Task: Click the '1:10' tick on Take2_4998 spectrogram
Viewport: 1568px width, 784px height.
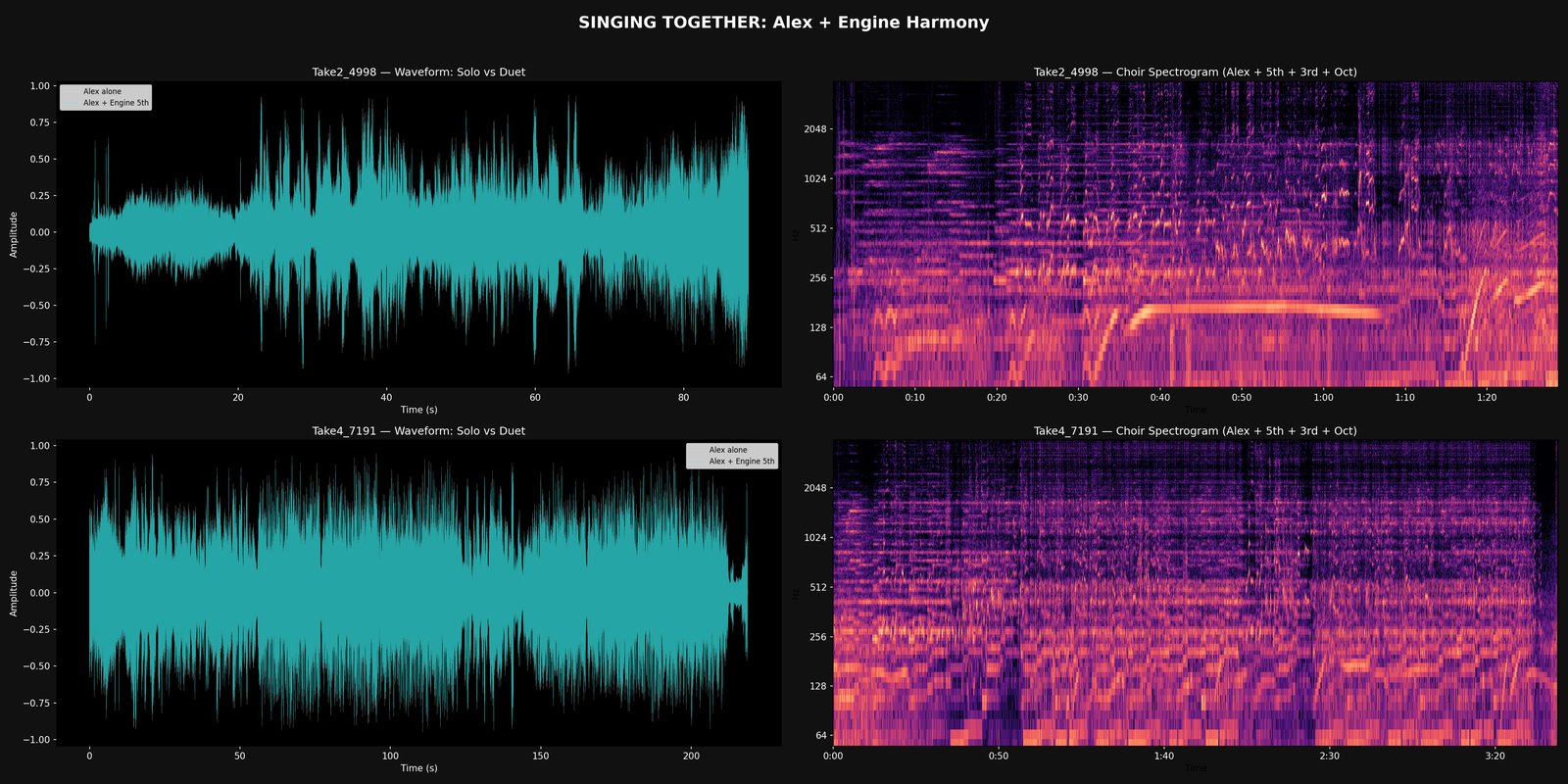Action: [1404, 397]
